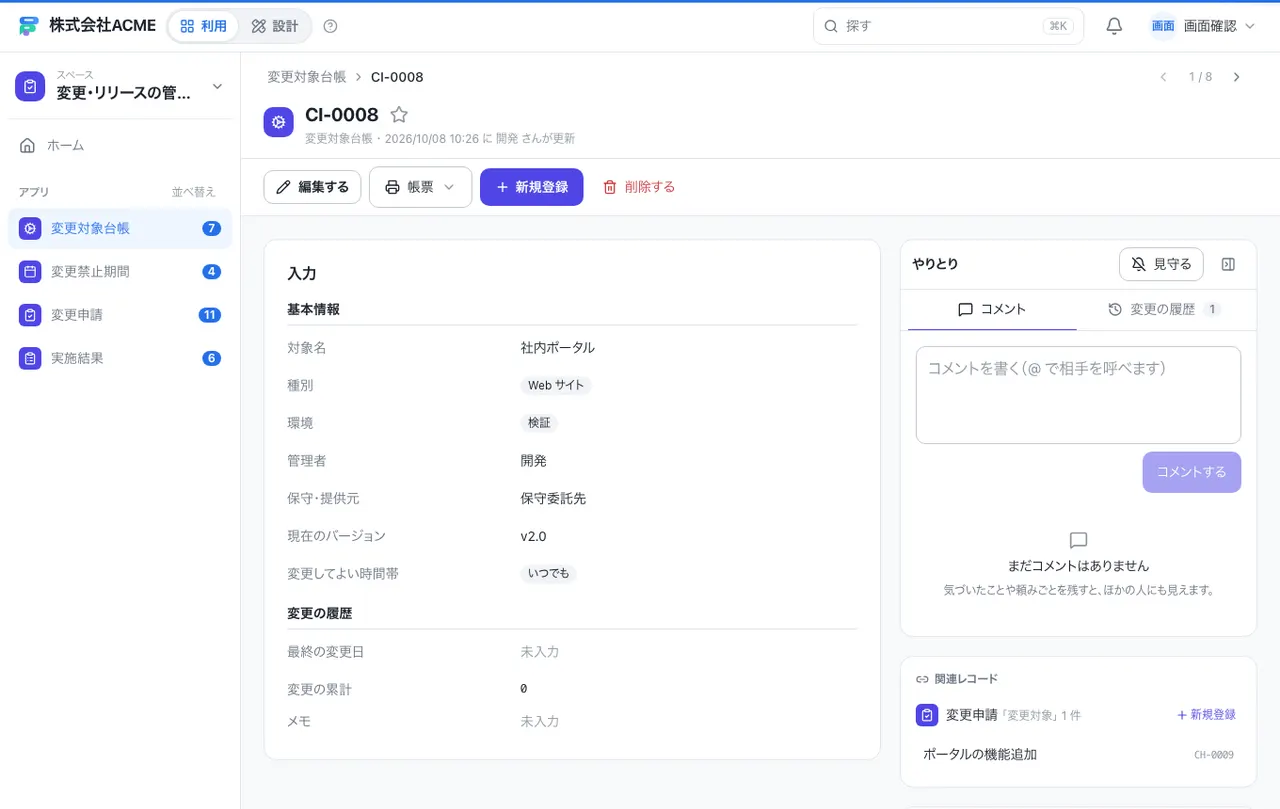The width and height of the screenshot is (1280, 809).
Task: Go to previous record arrow
Action: tap(1163, 77)
